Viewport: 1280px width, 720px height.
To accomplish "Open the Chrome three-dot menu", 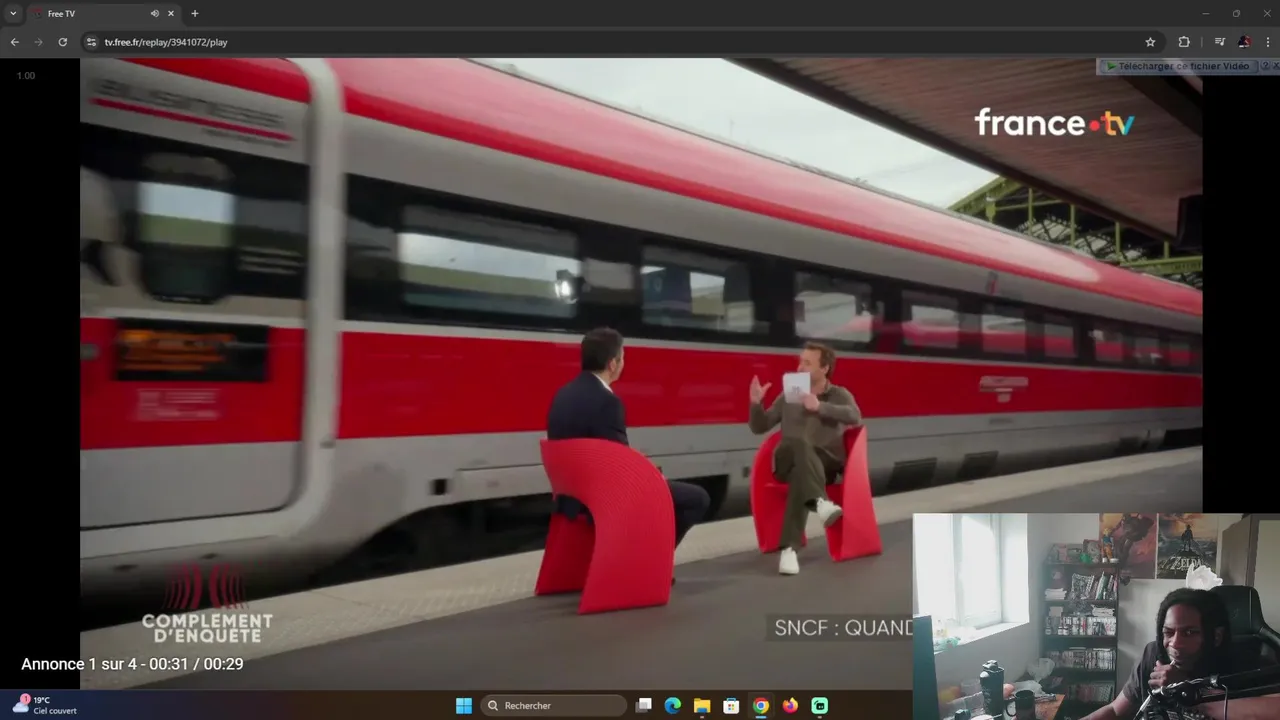I will [1268, 42].
